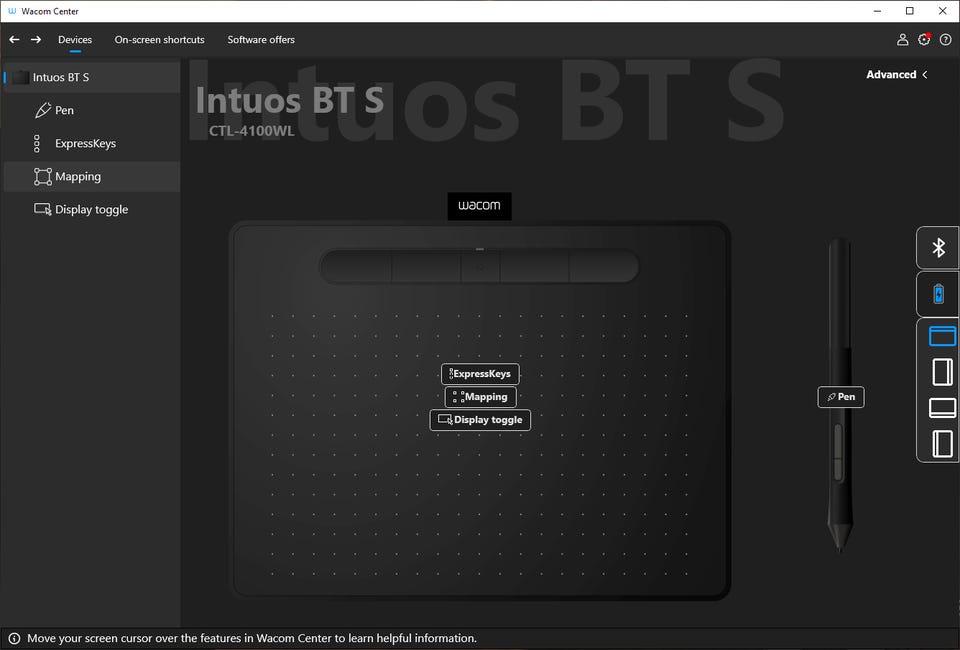Click the ExpressKeys label on tablet
The width and height of the screenshot is (960, 650).
pos(480,374)
